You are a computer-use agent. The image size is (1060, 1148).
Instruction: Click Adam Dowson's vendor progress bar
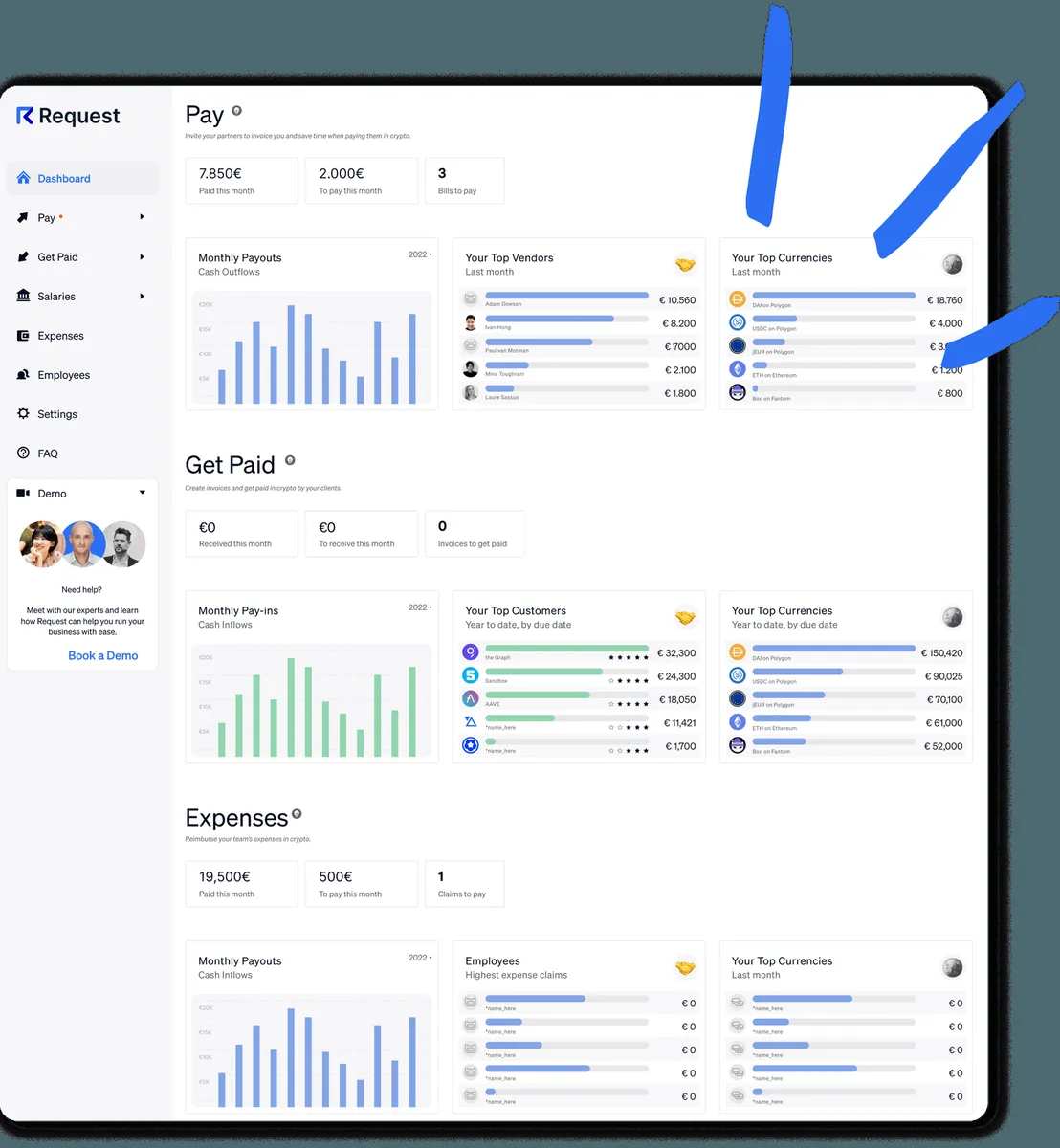click(x=566, y=296)
